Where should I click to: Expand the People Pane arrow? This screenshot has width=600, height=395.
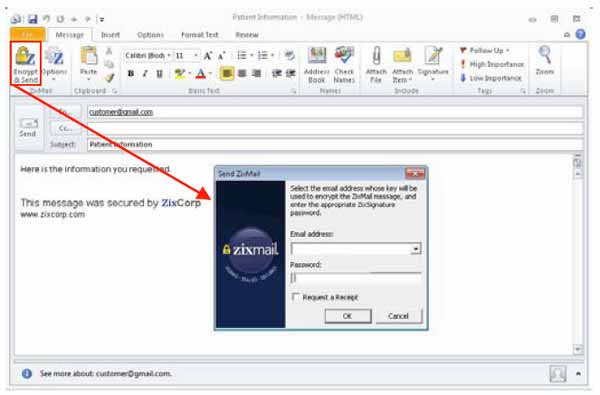[x=578, y=374]
